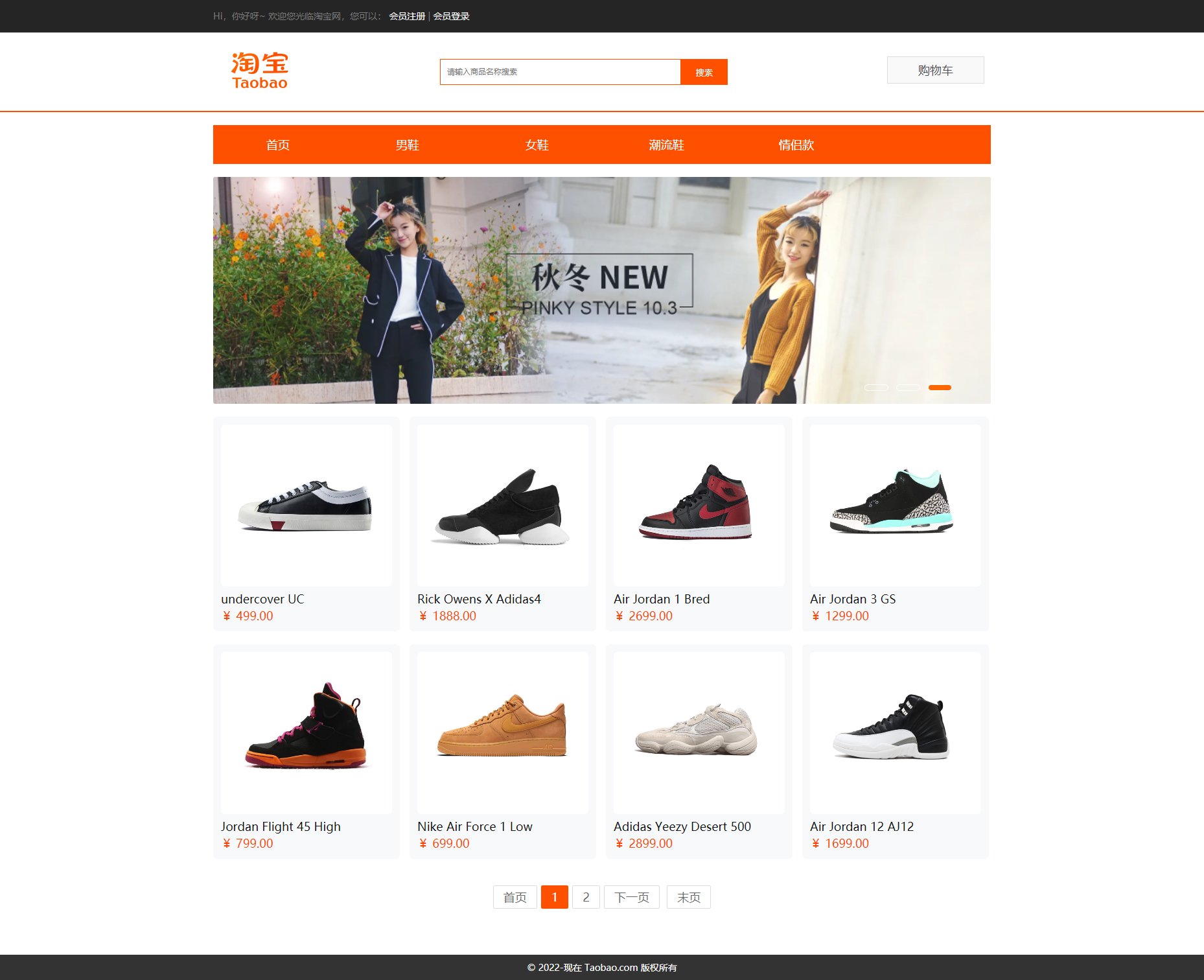Click the ¥ 799.00 price

pos(248,843)
